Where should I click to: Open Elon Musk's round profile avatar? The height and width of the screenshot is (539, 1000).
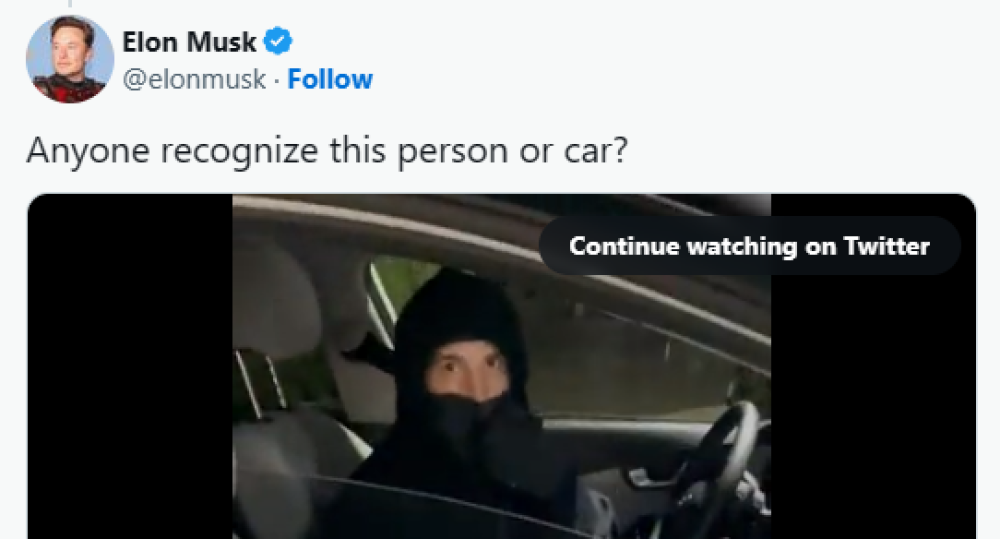pos(70,59)
